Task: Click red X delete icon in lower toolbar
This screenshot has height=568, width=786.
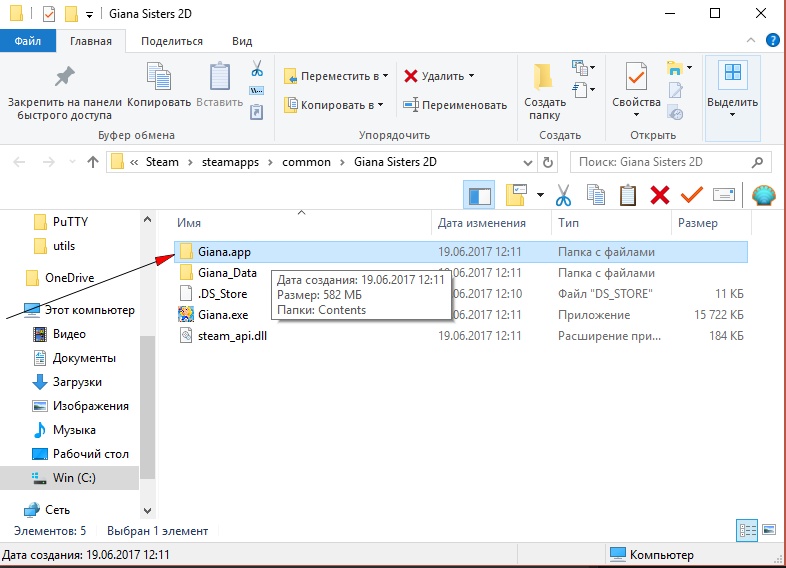Action: tap(660, 195)
